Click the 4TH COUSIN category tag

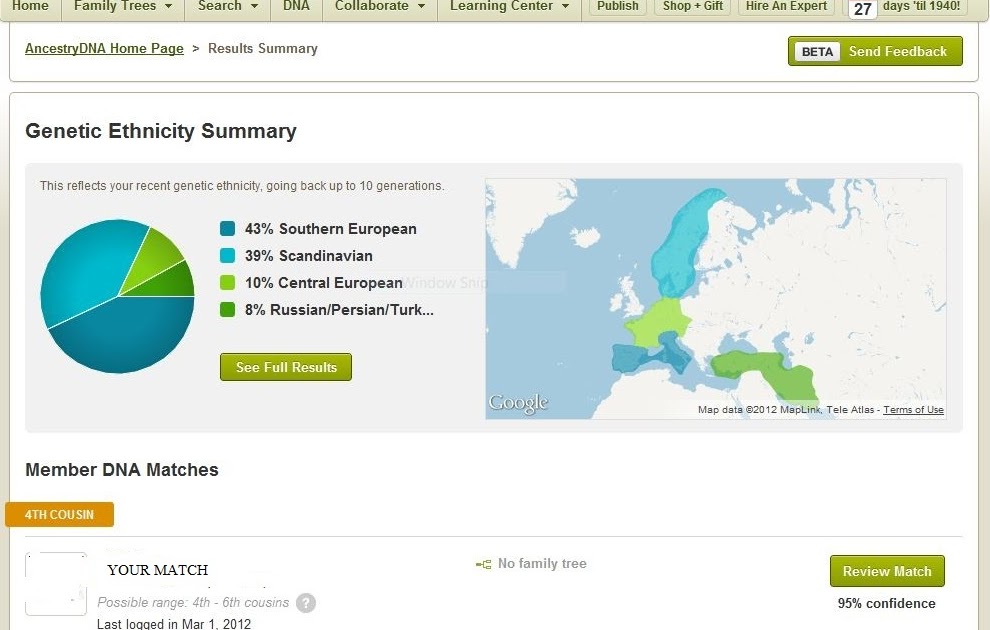click(59, 514)
